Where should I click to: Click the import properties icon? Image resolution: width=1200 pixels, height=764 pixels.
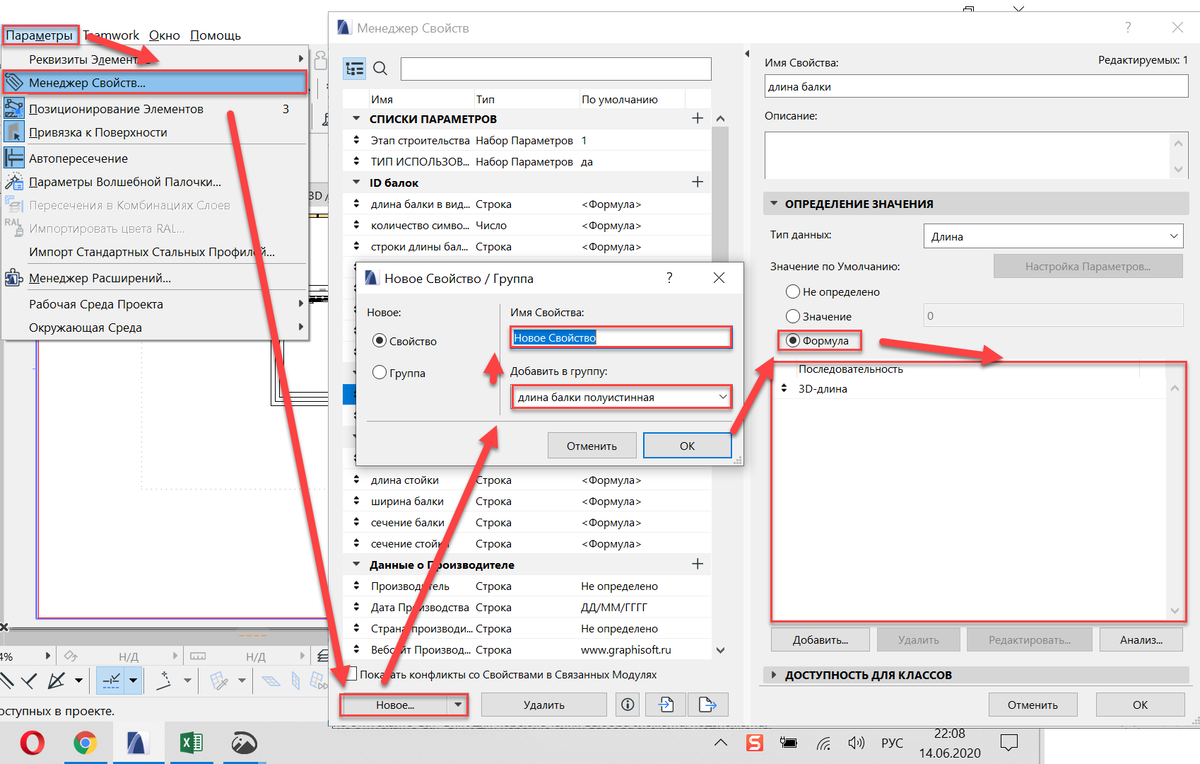point(666,704)
